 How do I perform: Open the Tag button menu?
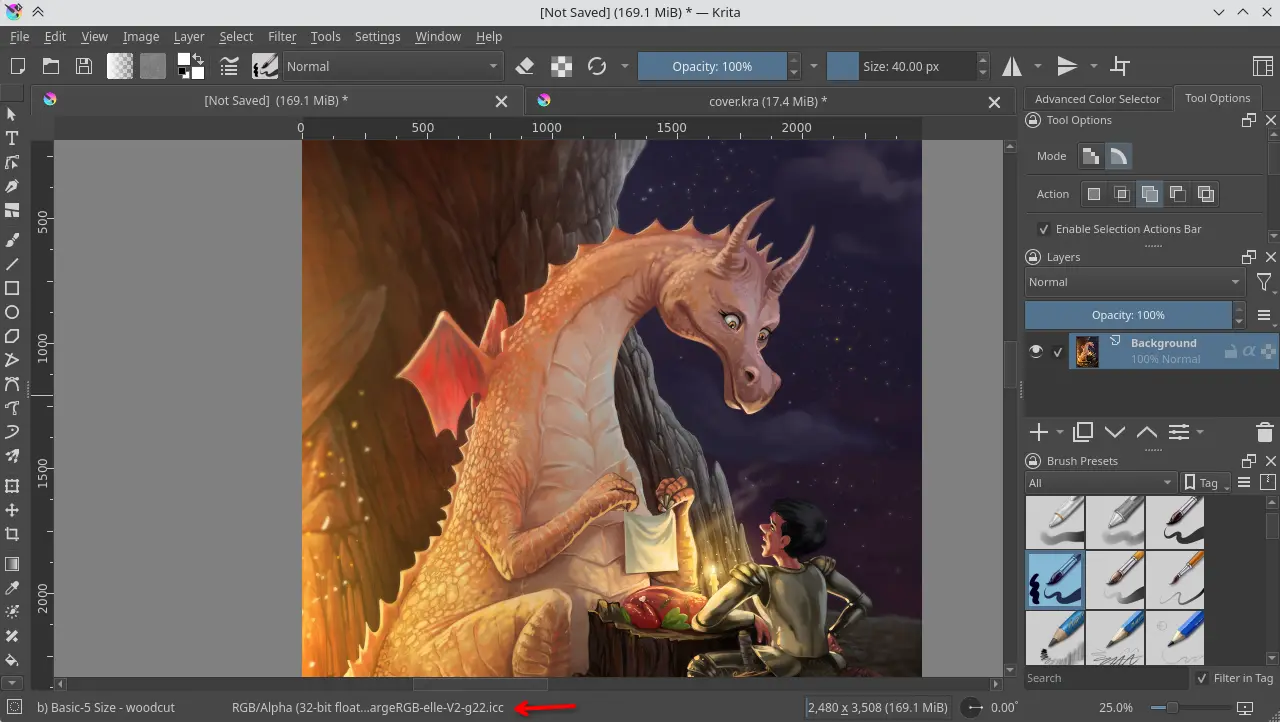pos(1207,483)
